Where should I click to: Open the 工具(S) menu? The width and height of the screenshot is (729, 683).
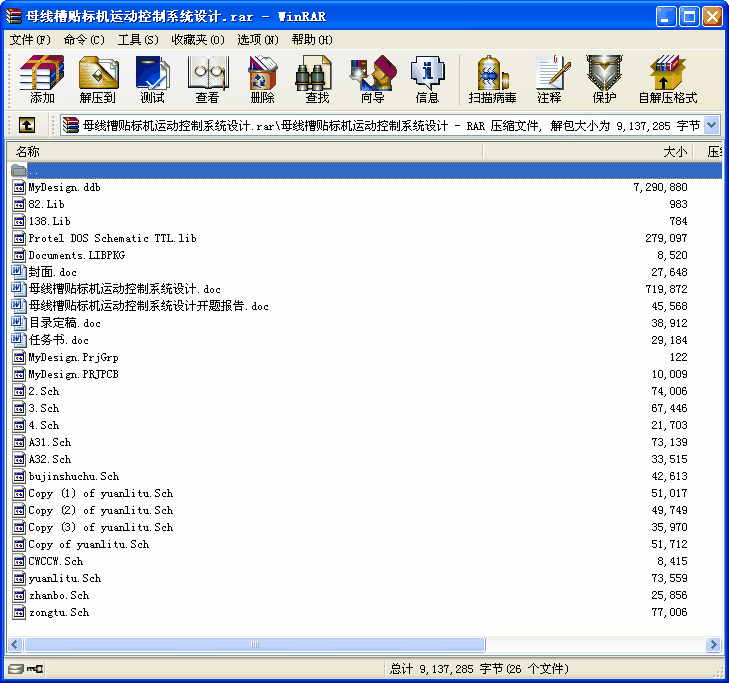[x=138, y=40]
